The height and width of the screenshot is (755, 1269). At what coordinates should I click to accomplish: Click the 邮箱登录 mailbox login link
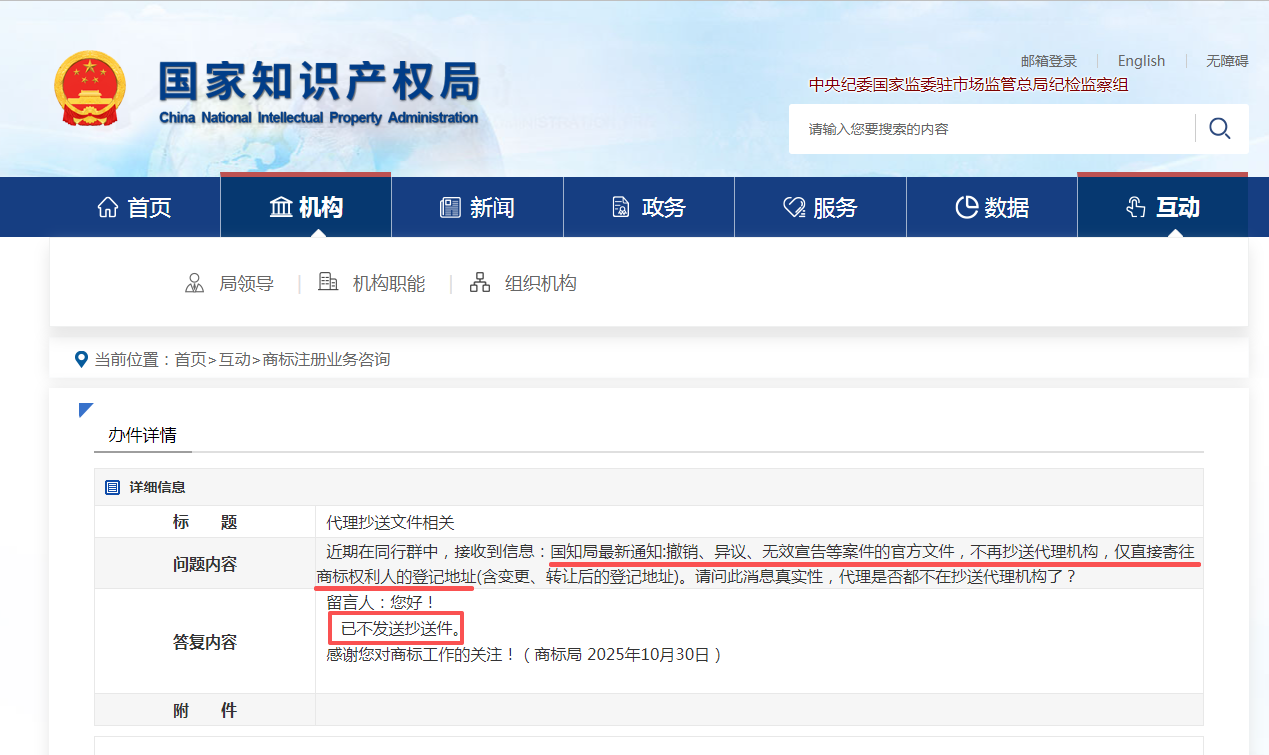tap(1048, 61)
